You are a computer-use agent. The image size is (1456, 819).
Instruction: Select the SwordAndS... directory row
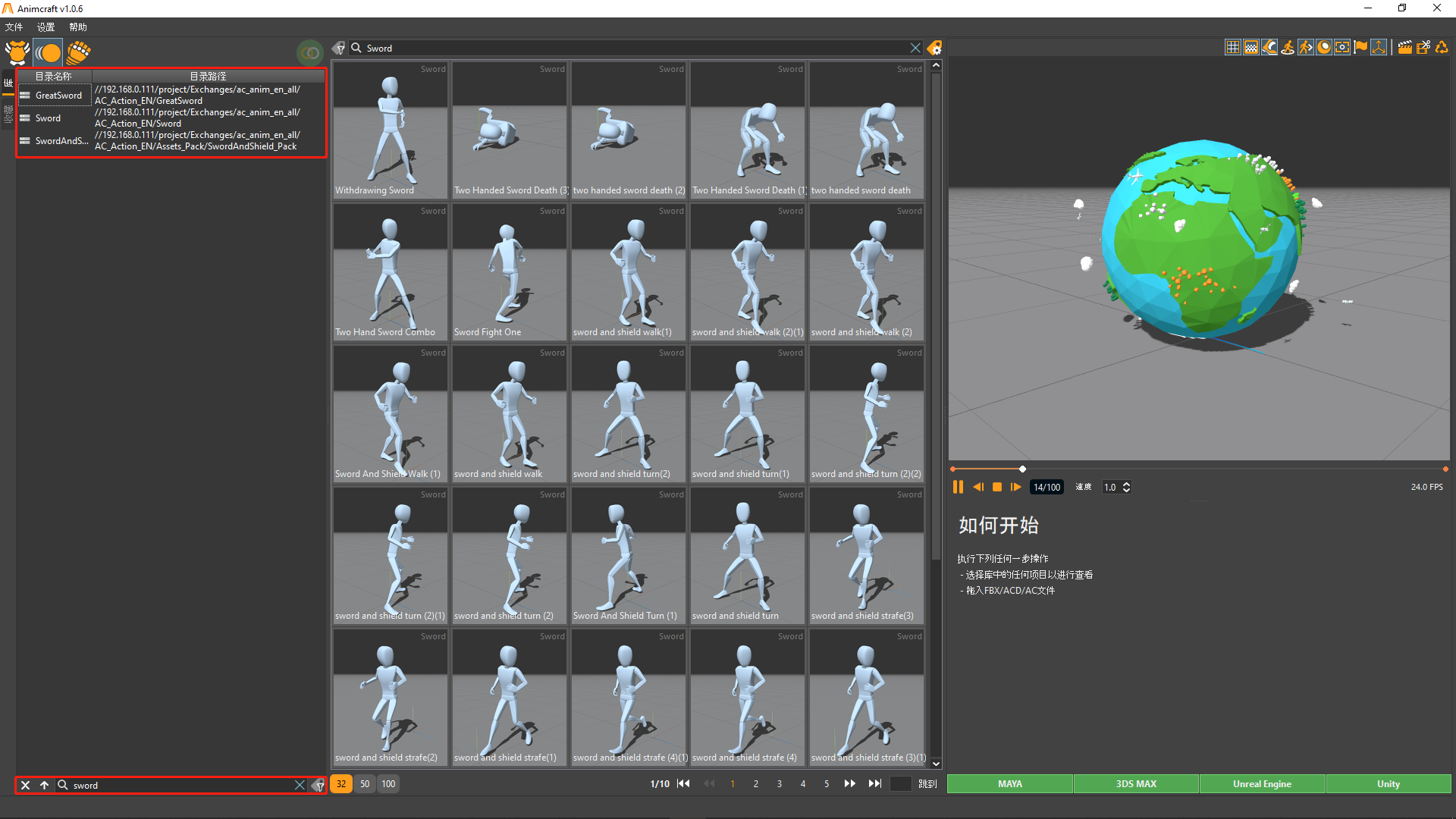tap(172, 140)
